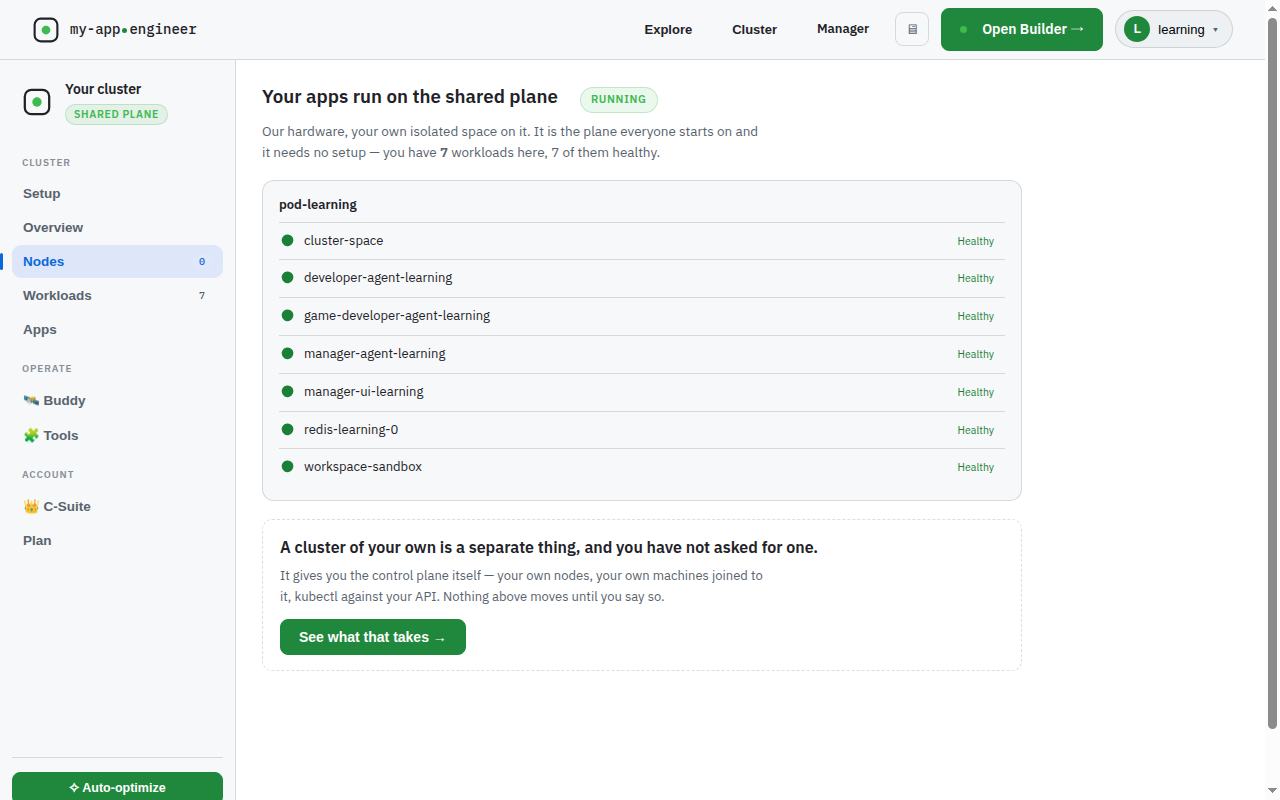
Task: Click the status dot for developer-agent-learning
Action: tap(287, 277)
